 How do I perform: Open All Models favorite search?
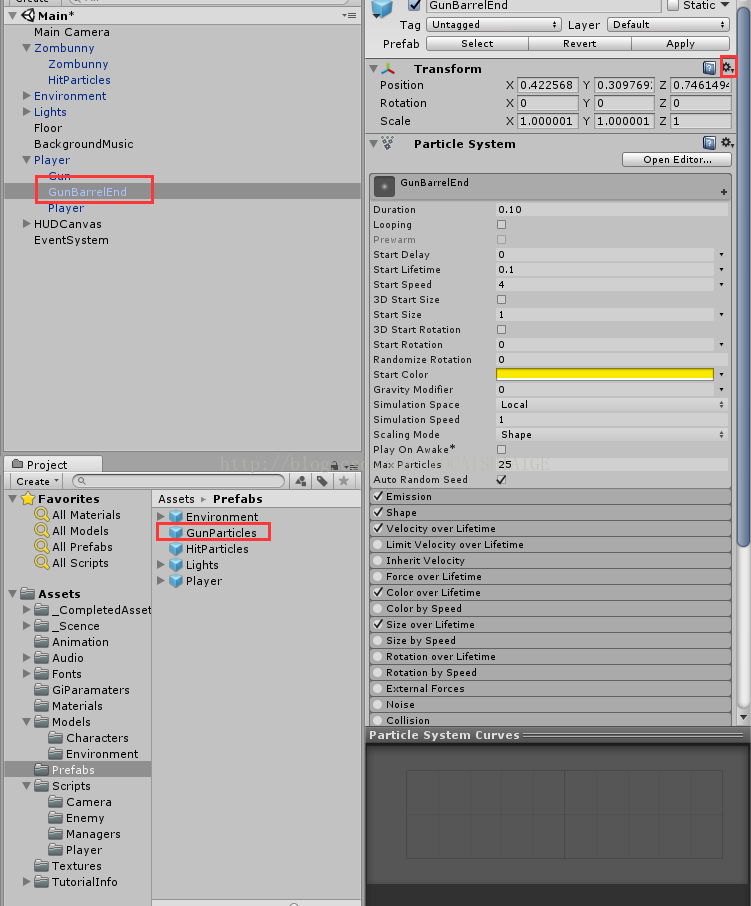[x=72, y=530]
